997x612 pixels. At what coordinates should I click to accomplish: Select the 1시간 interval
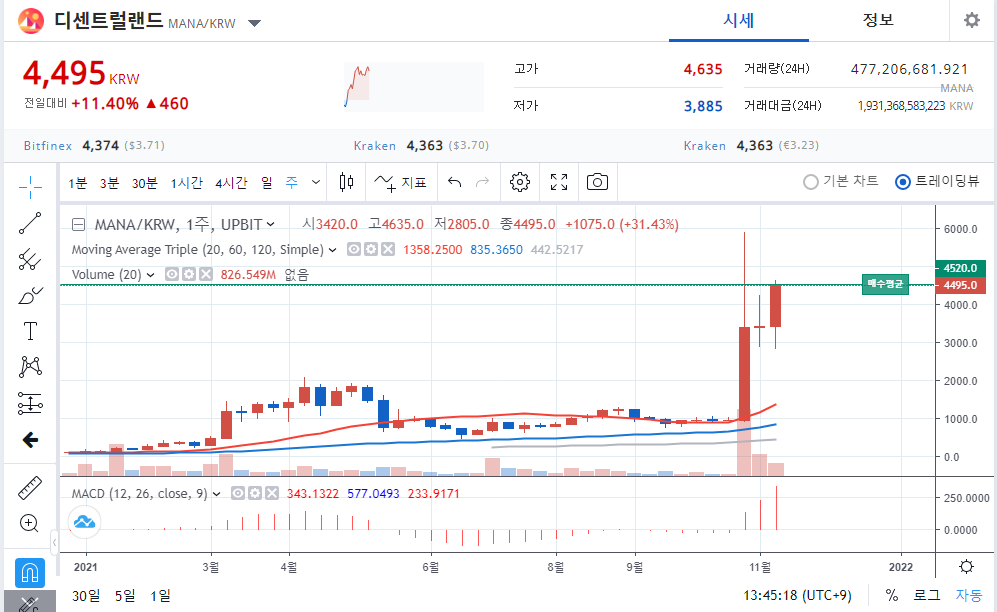(x=186, y=183)
